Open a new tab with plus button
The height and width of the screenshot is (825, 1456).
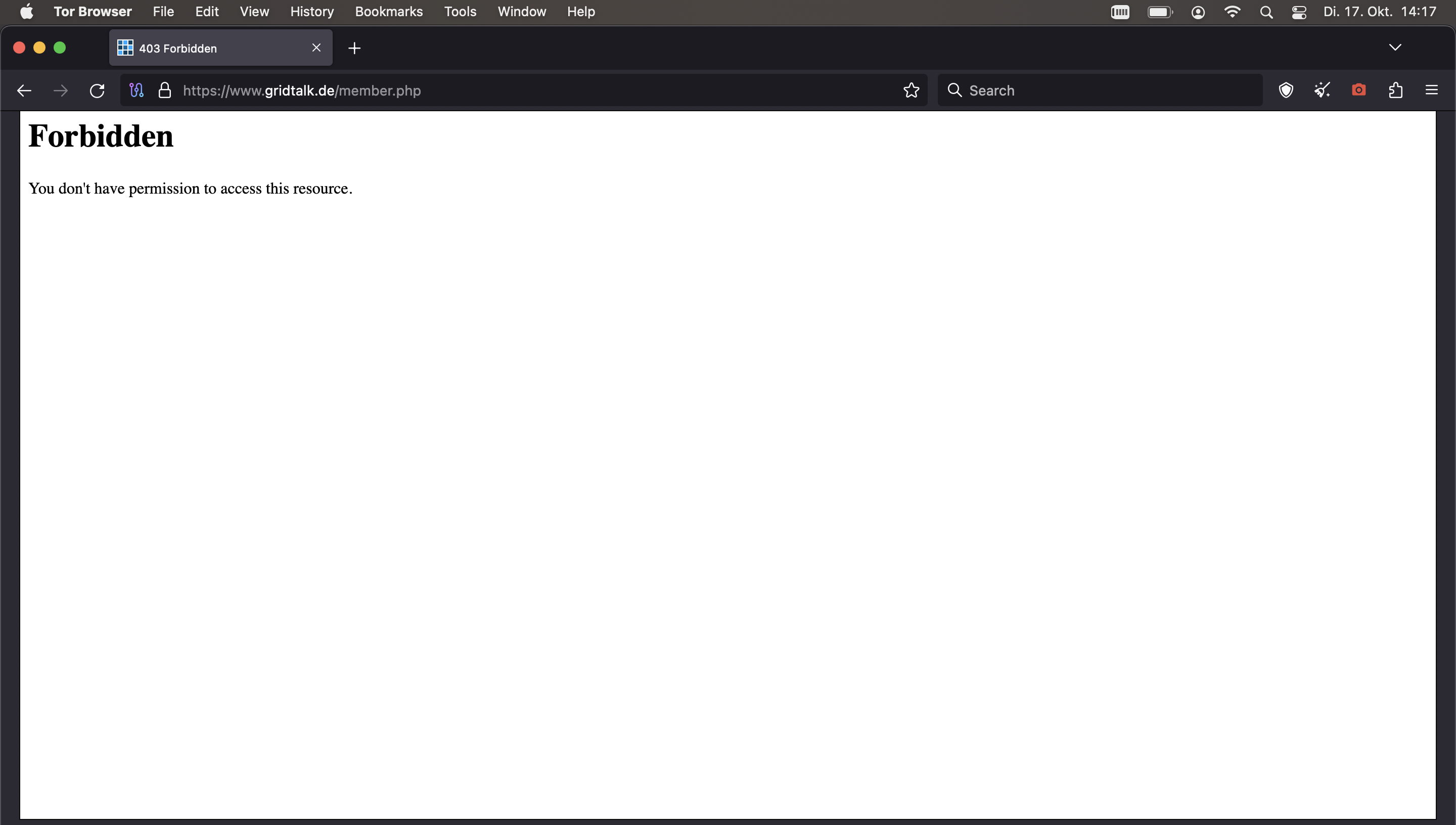click(x=355, y=48)
